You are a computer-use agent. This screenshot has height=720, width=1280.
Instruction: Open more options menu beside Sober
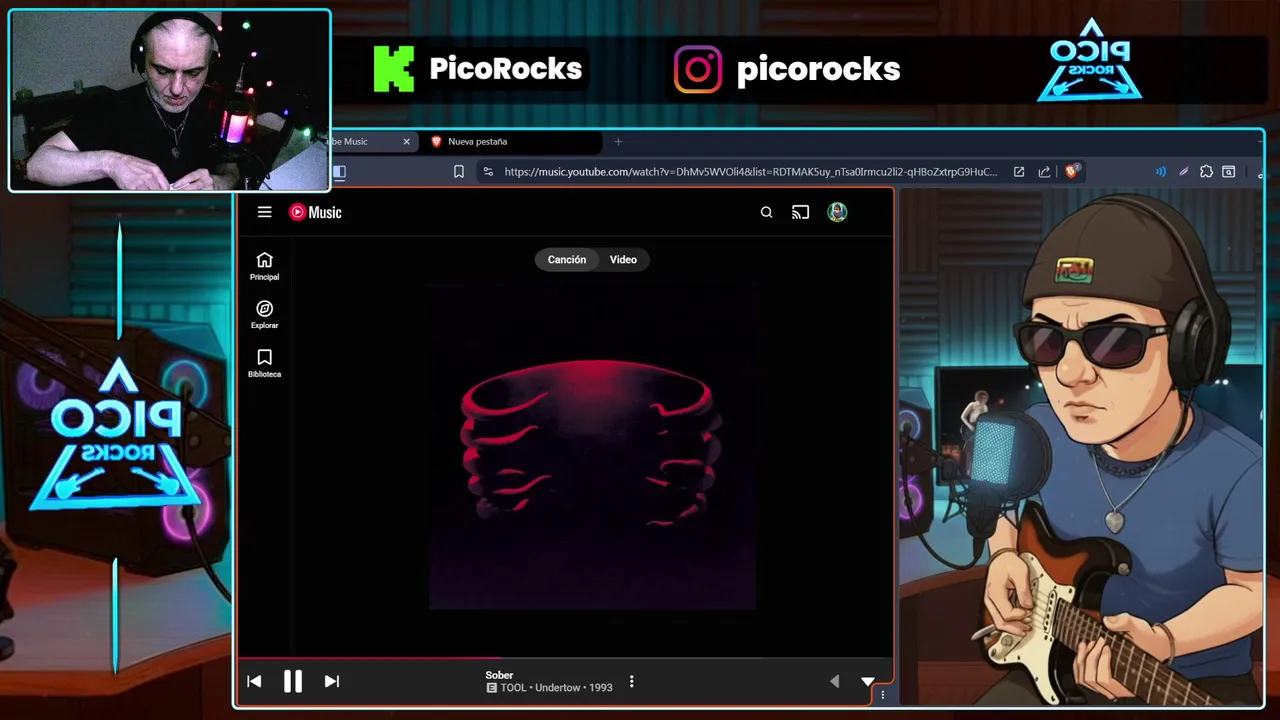coord(631,681)
